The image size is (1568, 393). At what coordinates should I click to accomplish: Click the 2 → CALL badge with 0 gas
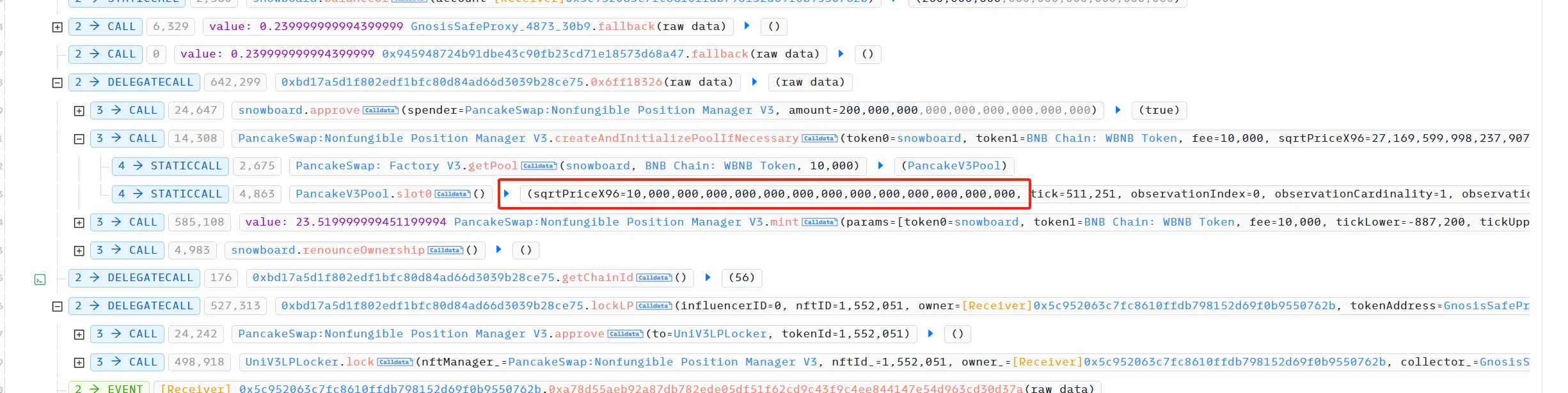106,54
